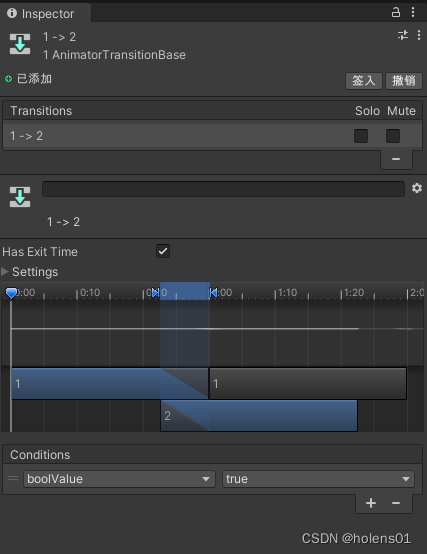Click the 1 AnimatorTransitionBase label
Screen dimensions: 427x554
114,55
